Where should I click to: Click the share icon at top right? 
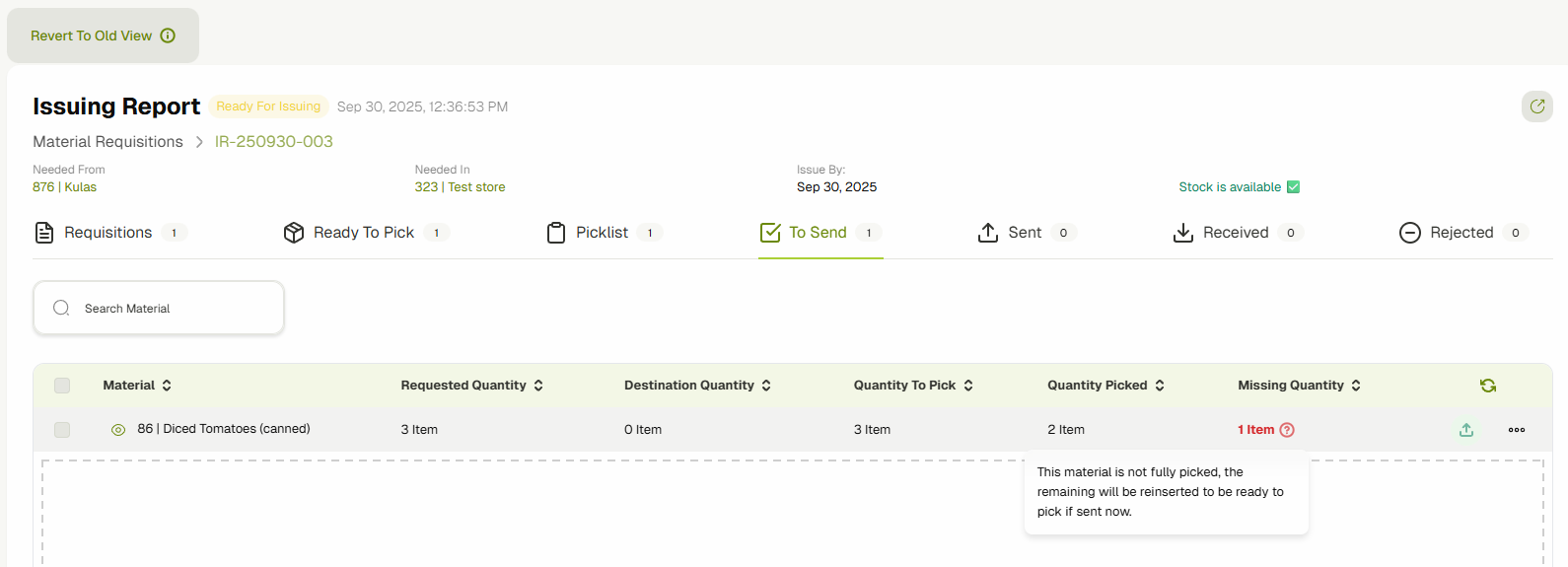[x=1536, y=106]
